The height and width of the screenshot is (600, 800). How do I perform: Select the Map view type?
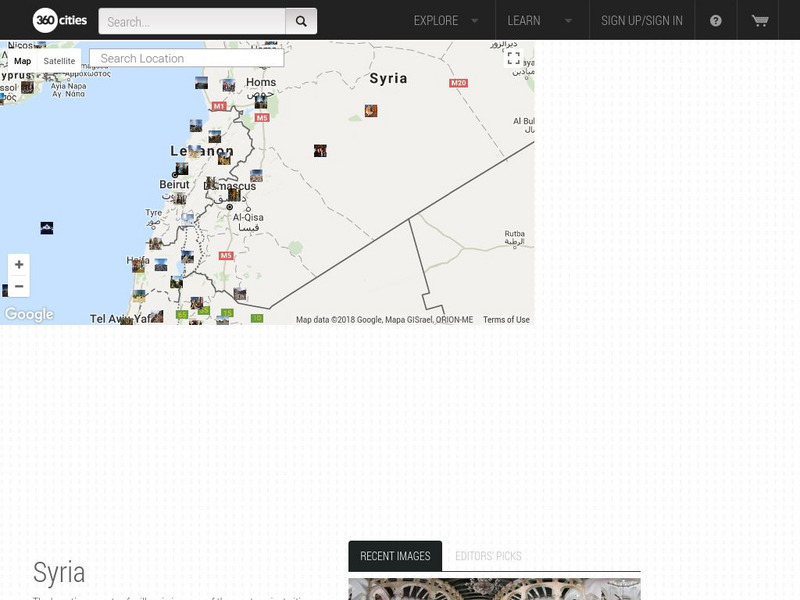22,61
